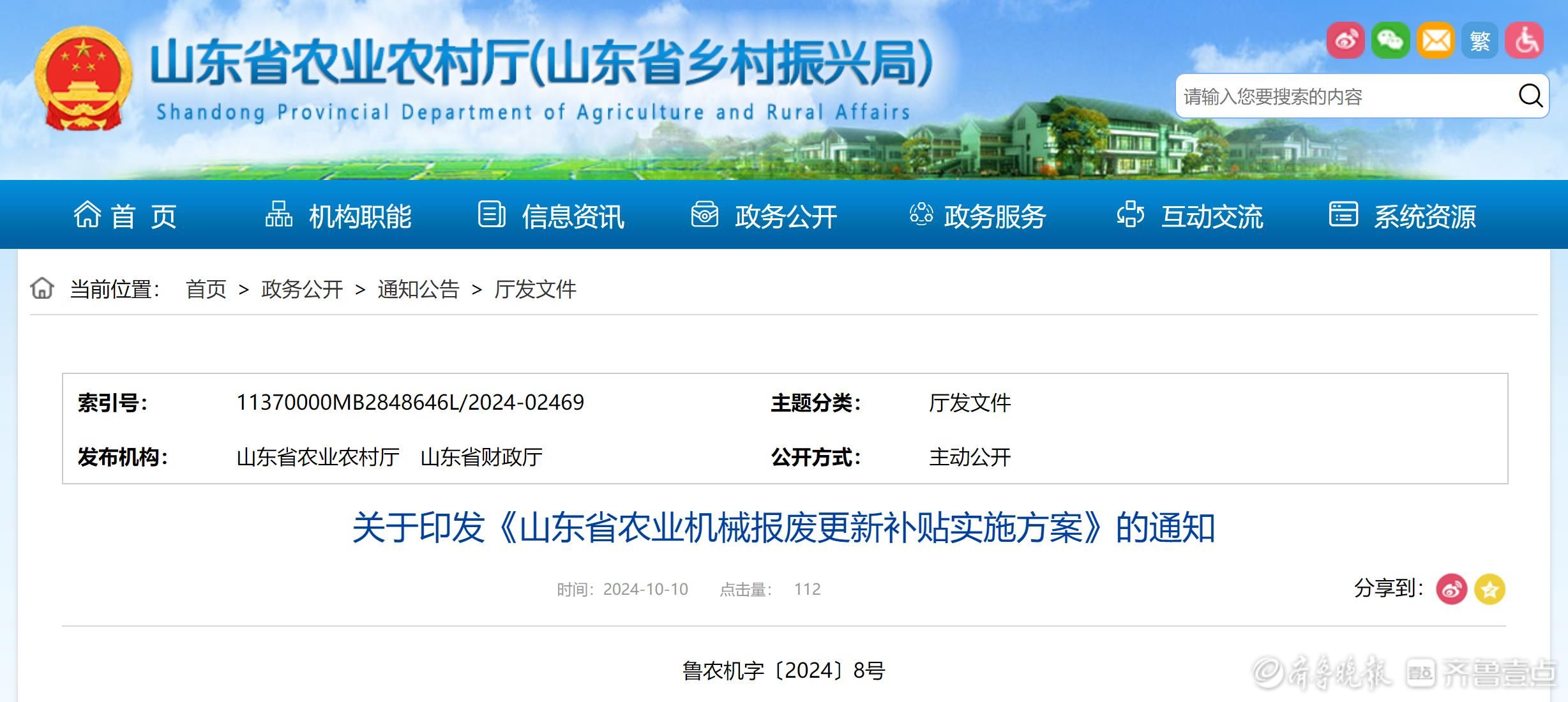Click document icon beside 信息资讯
This screenshot has width=1568, height=702.
coord(492,214)
